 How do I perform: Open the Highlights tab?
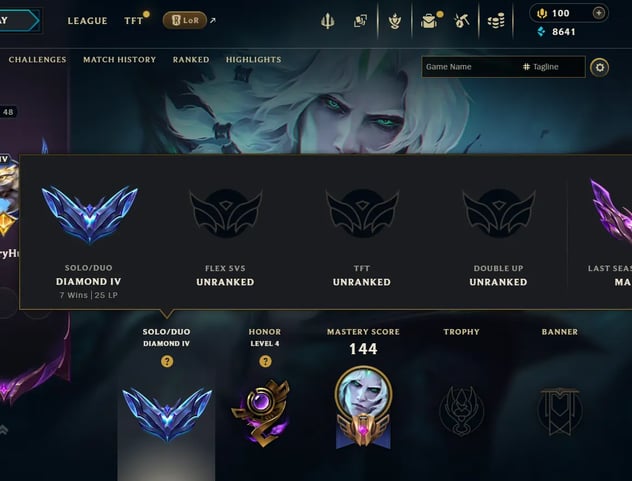pyautogui.click(x=254, y=60)
